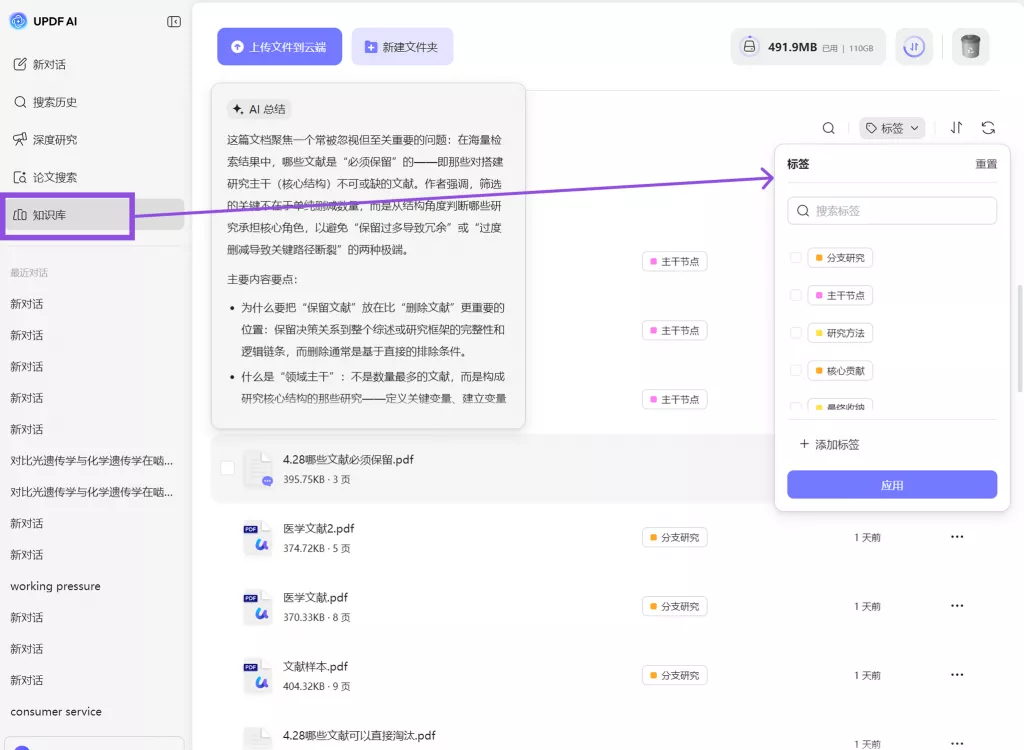Click the 医学文献.pdf PDF icon

click(x=258, y=607)
